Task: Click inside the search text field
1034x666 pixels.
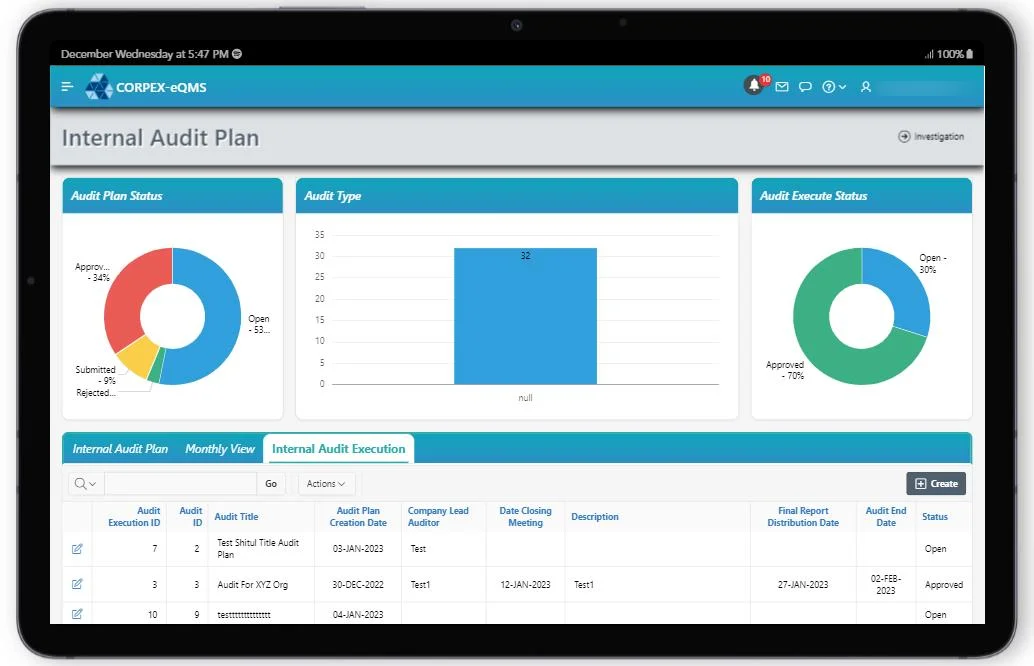Action: tap(180, 483)
